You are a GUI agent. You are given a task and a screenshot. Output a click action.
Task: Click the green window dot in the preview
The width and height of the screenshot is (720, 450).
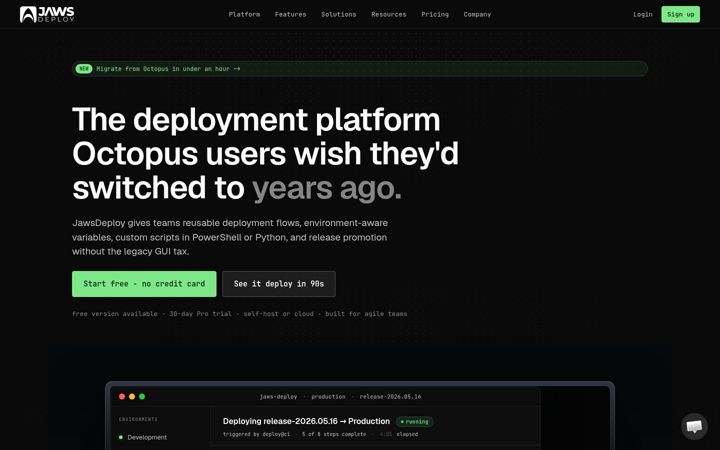[x=142, y=396]
